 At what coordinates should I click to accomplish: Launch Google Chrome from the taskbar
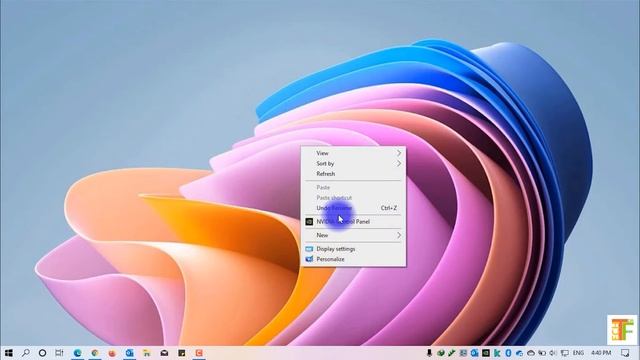coord(95,353)
